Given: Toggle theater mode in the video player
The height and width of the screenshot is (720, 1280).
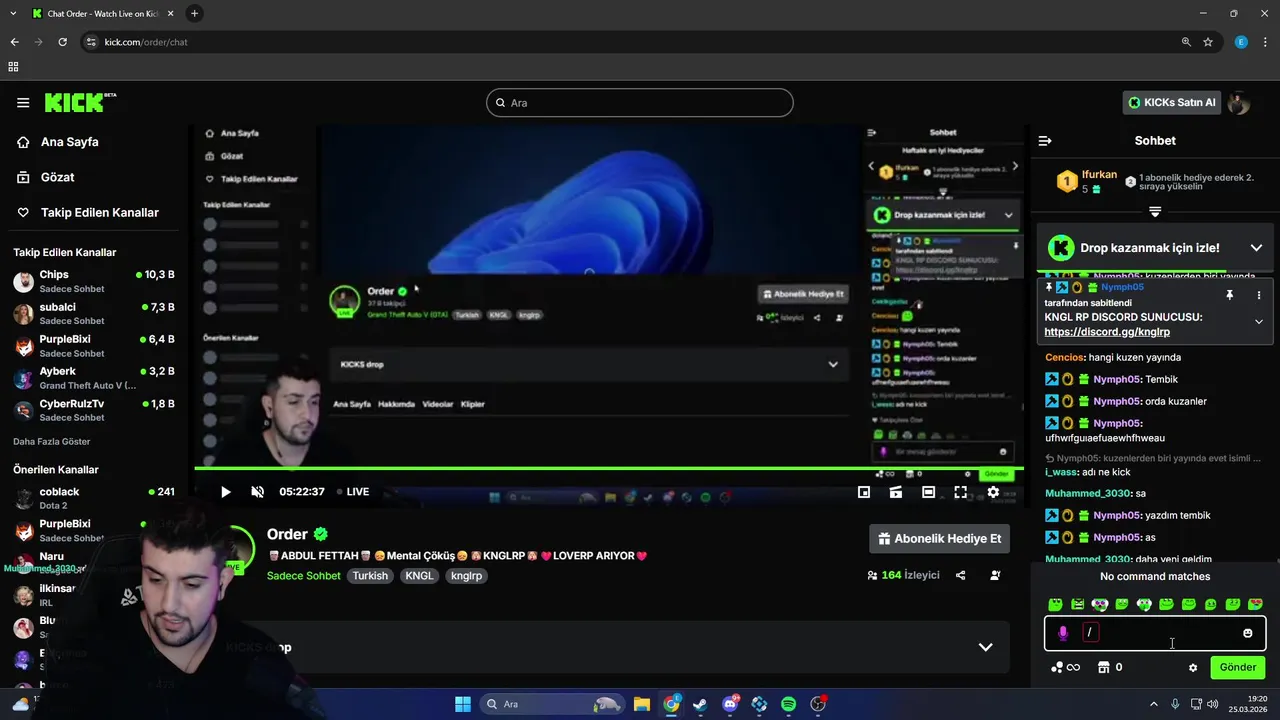Looking at the screenshot, I should pyautogui.click(x=928, y=492).
